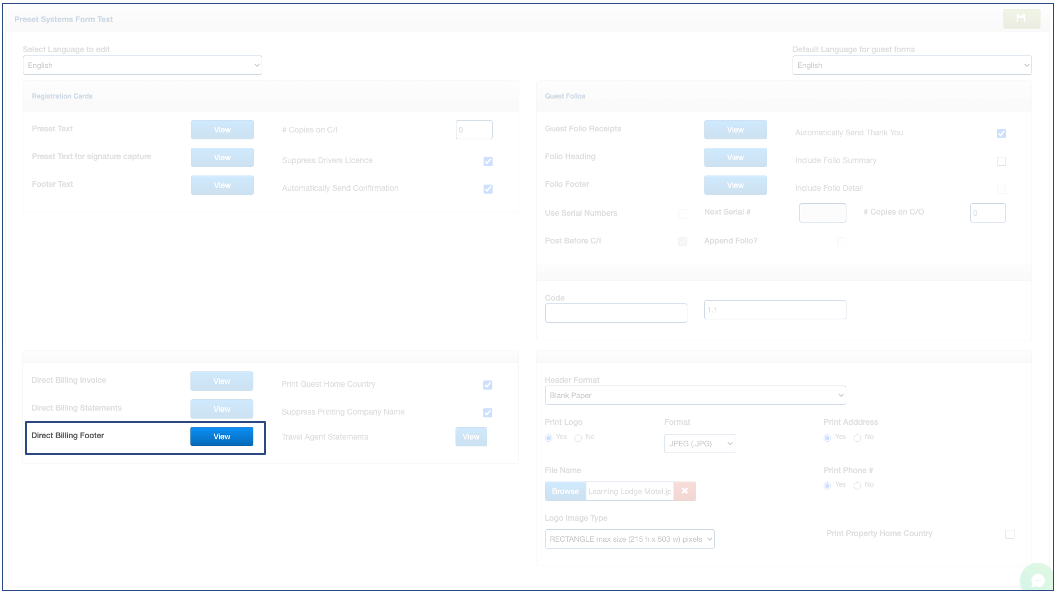Viewport: 1057px width, 595px height.
Task: Expand the Header Format dropdown
Action: (x=695, y=395)
